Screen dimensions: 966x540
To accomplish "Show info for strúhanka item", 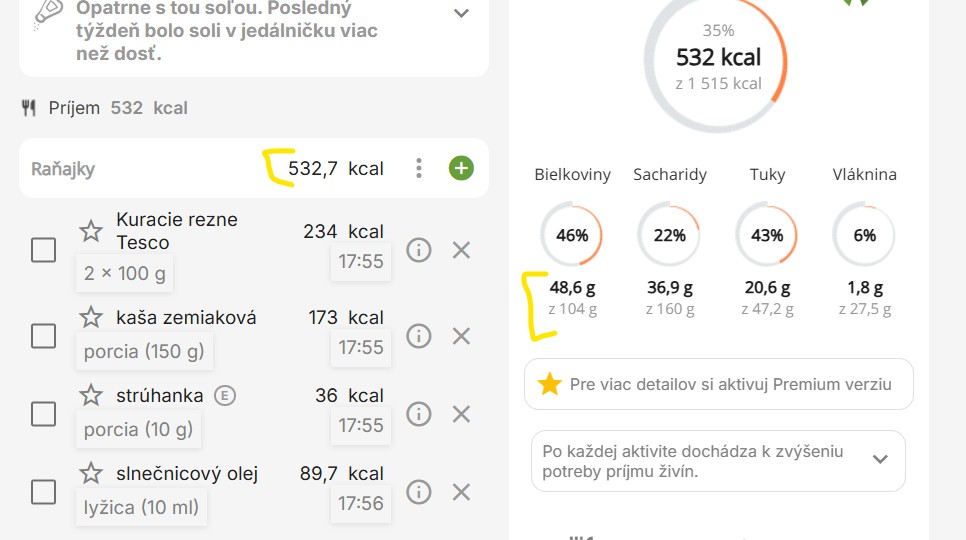I will (x=419, y=413).
